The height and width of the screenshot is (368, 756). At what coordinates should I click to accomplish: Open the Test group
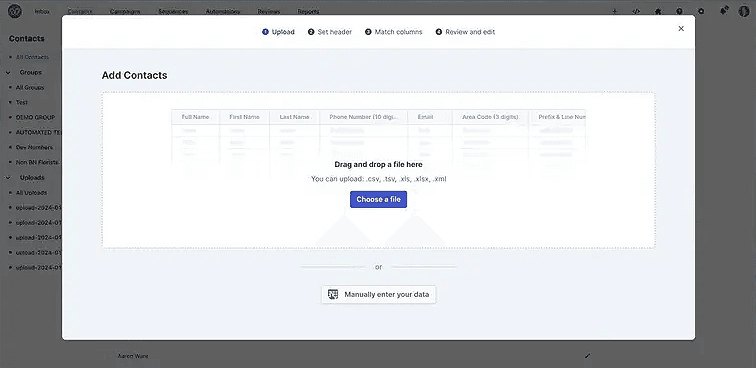(22, 102)
